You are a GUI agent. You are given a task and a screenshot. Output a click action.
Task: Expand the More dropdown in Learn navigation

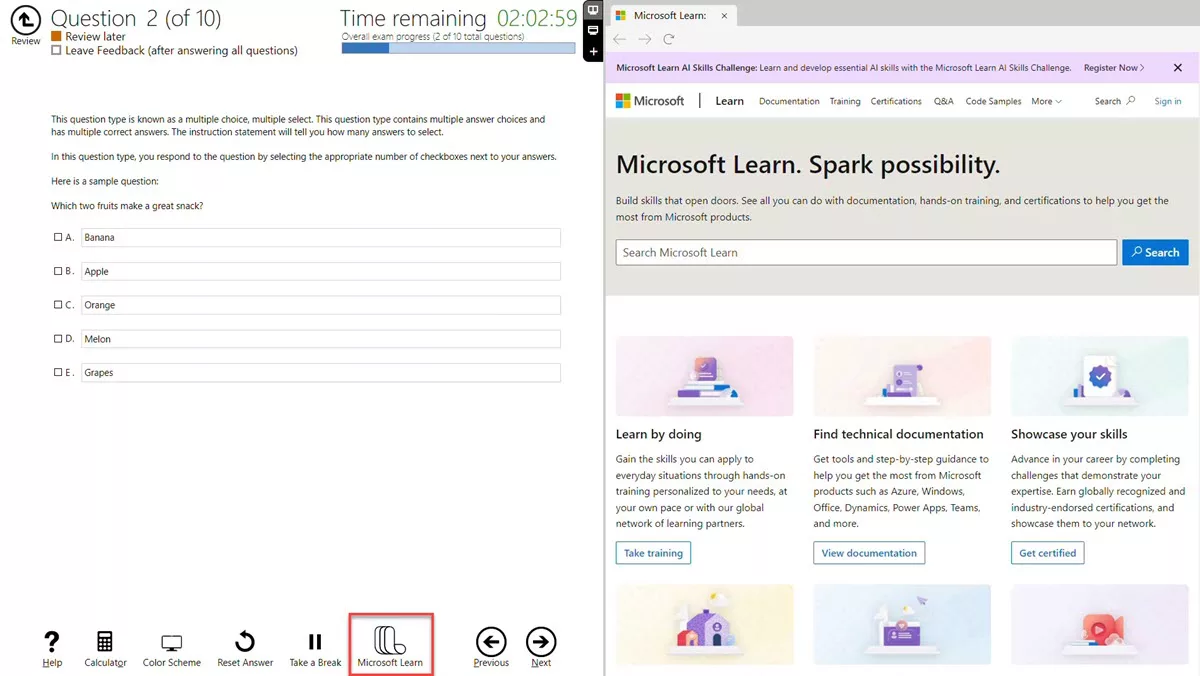pyautogui.click(x=1047, y=101)
